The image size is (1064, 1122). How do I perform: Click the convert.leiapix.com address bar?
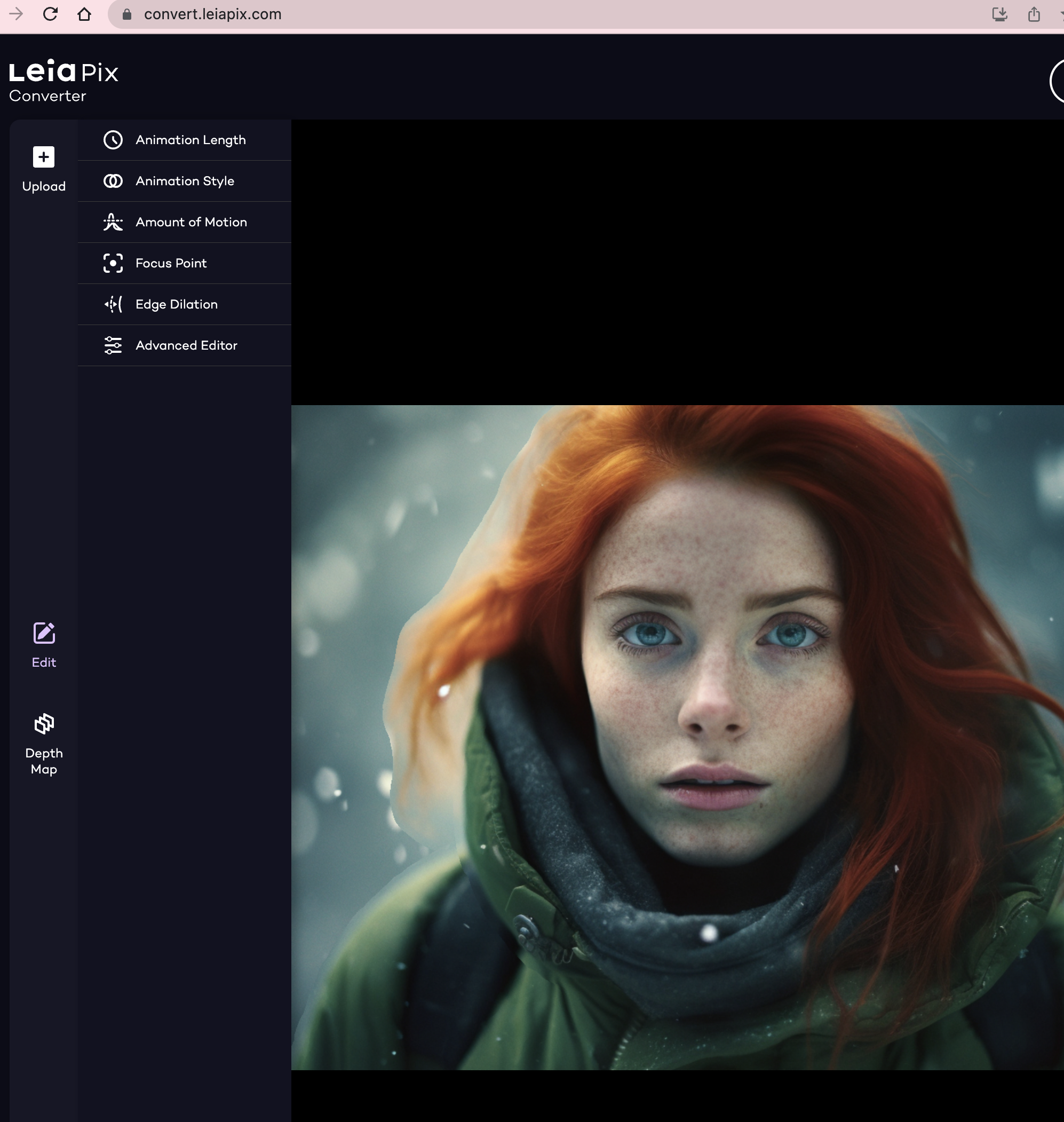[213, 14]
